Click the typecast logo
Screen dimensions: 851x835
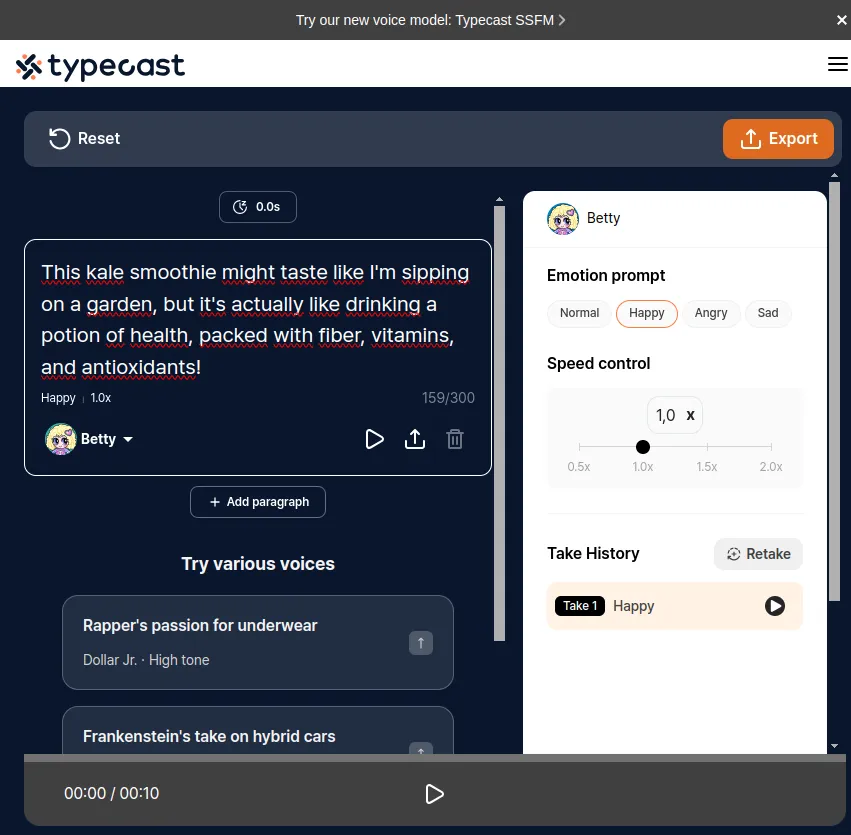point(100,66)
